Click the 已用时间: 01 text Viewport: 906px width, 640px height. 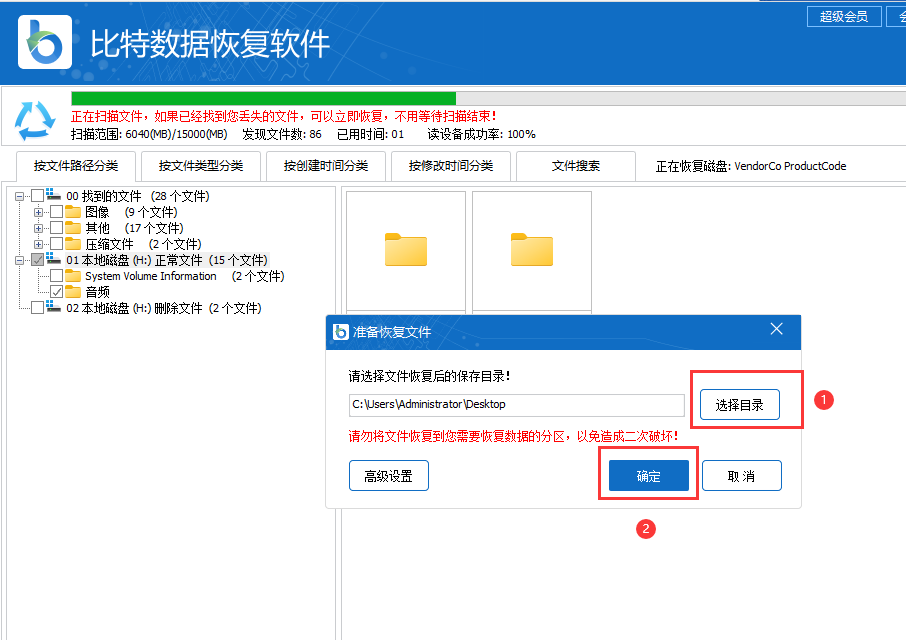370,134
